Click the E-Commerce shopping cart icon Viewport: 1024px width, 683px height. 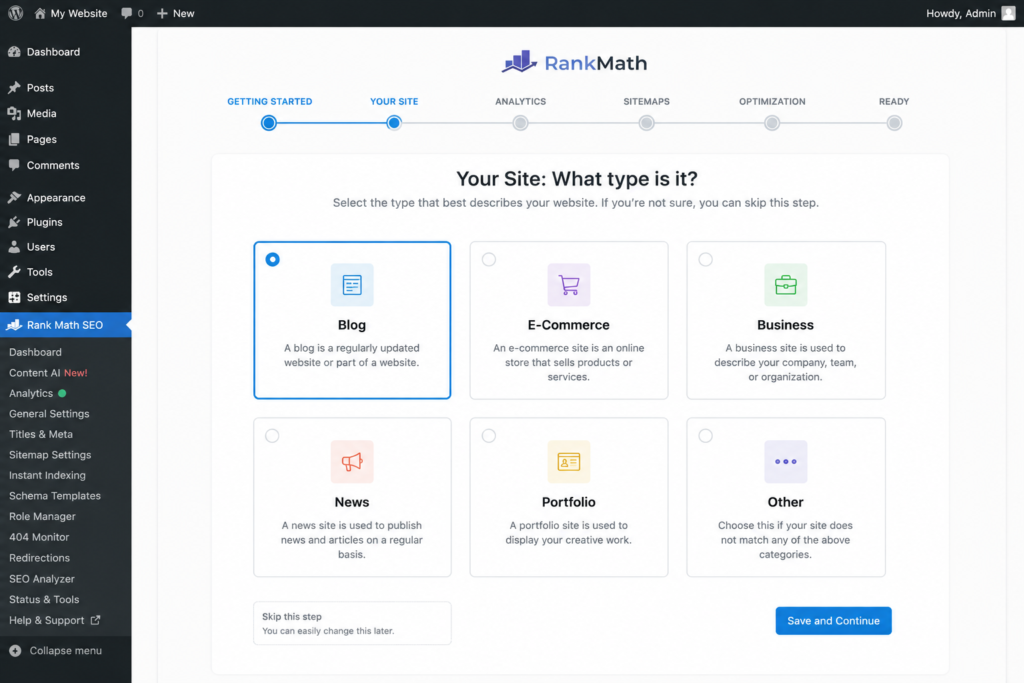point(569,285)
